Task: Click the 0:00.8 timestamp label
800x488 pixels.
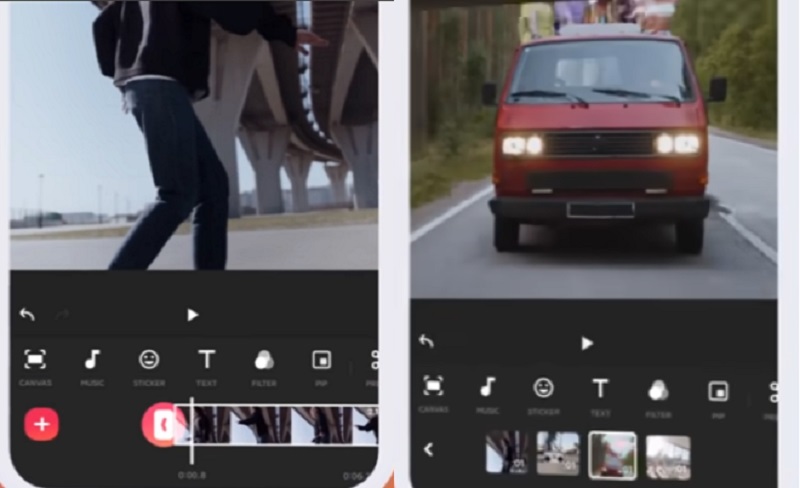Action: [x=192, y=475]
